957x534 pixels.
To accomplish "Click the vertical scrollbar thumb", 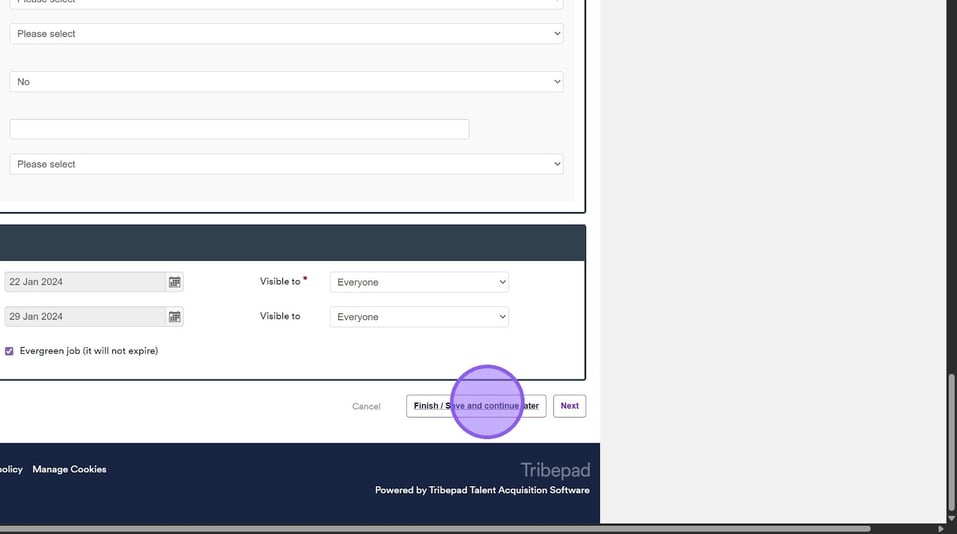I will tap(951, 442).
